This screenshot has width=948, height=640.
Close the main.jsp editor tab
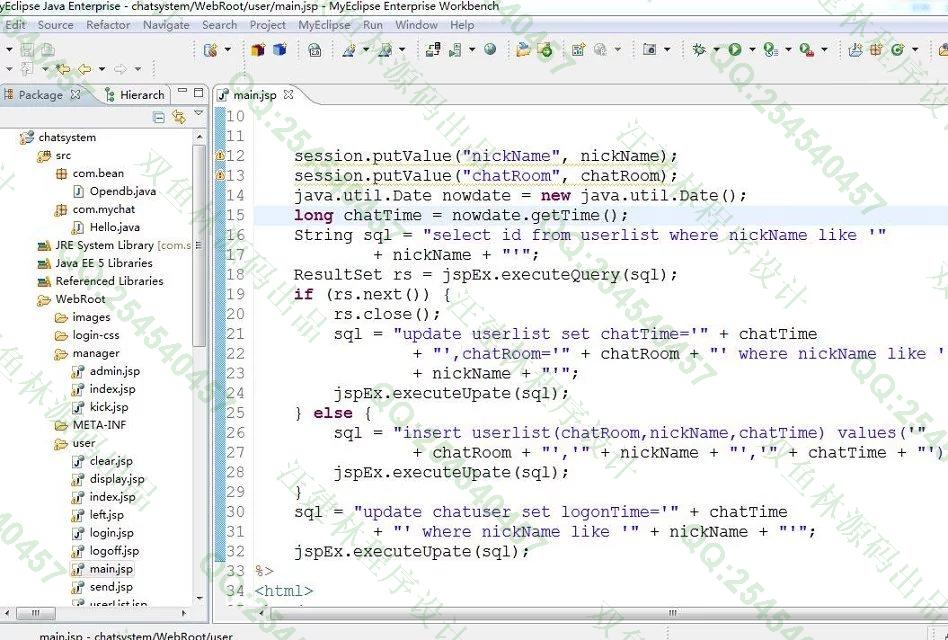289,95
